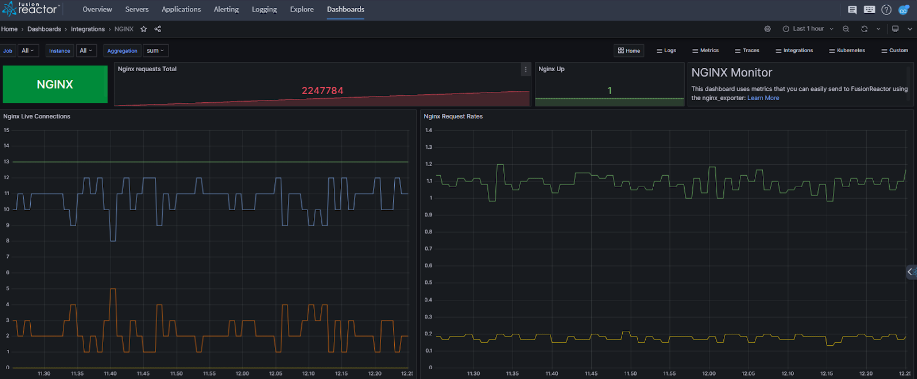Go to Integrations in the breadcrumb
Screen dimensions: 917x379
[88, 29]
